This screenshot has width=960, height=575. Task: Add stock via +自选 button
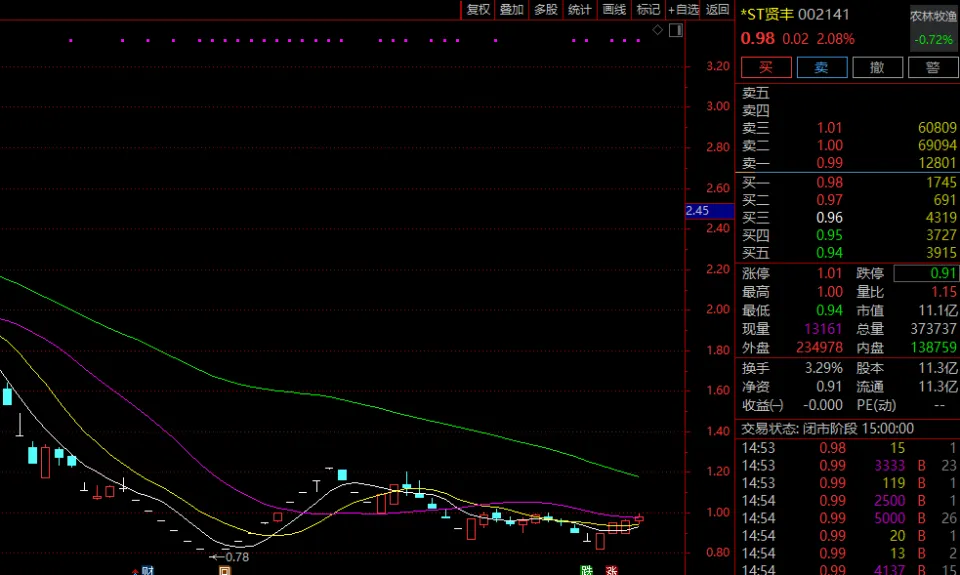684,10
